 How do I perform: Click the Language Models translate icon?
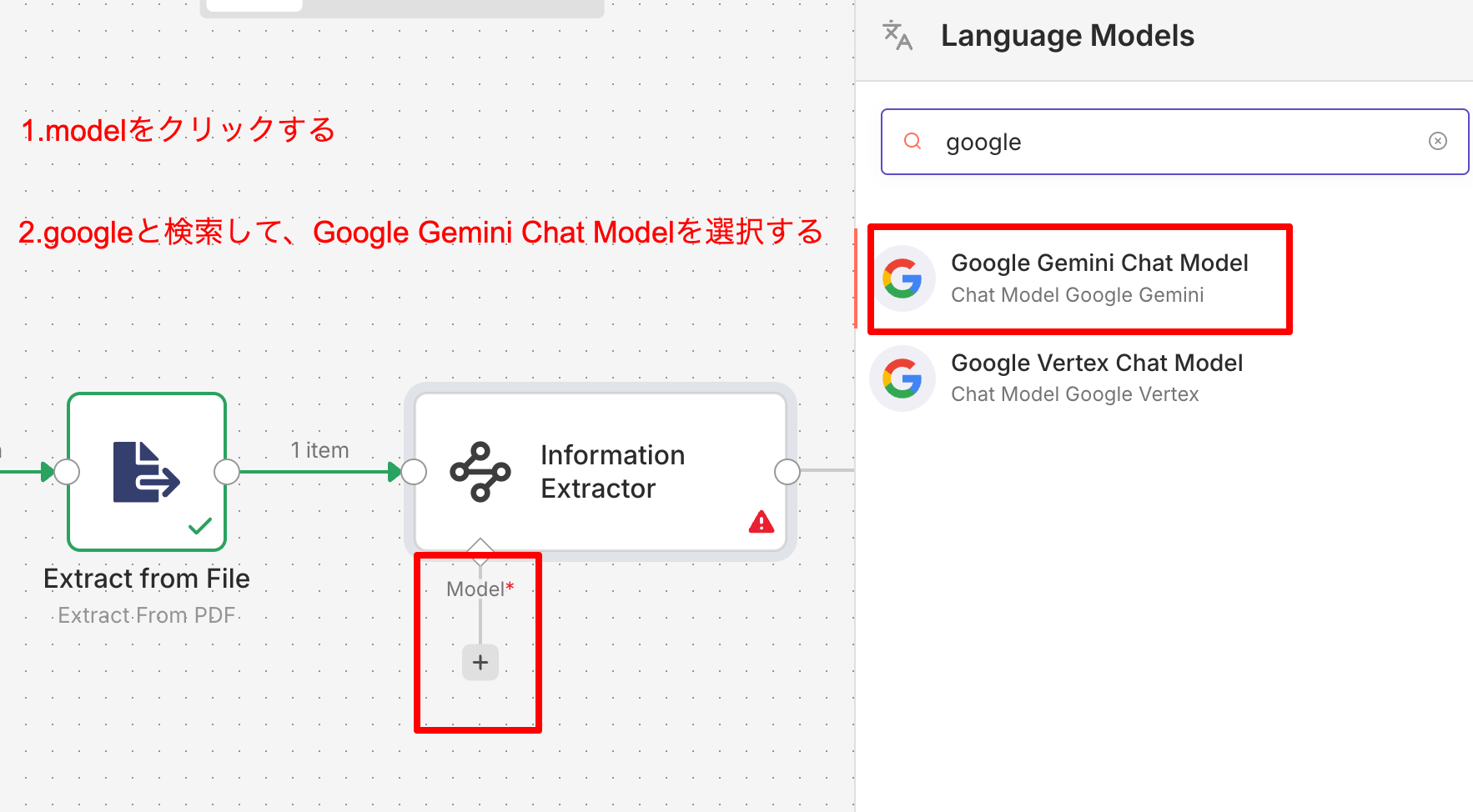coord(897,36)
